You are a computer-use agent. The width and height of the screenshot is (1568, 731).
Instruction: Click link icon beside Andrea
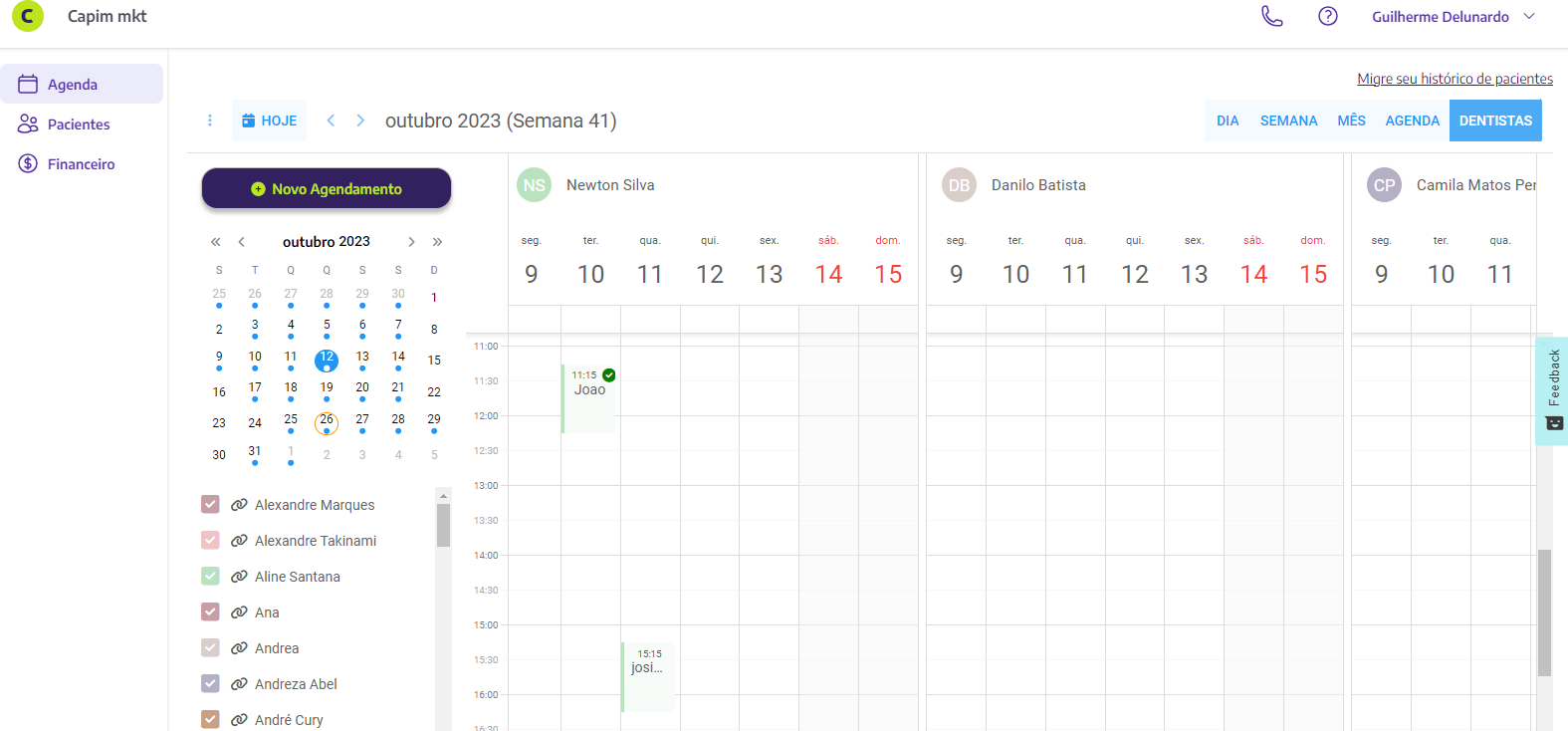pos(239,648)
